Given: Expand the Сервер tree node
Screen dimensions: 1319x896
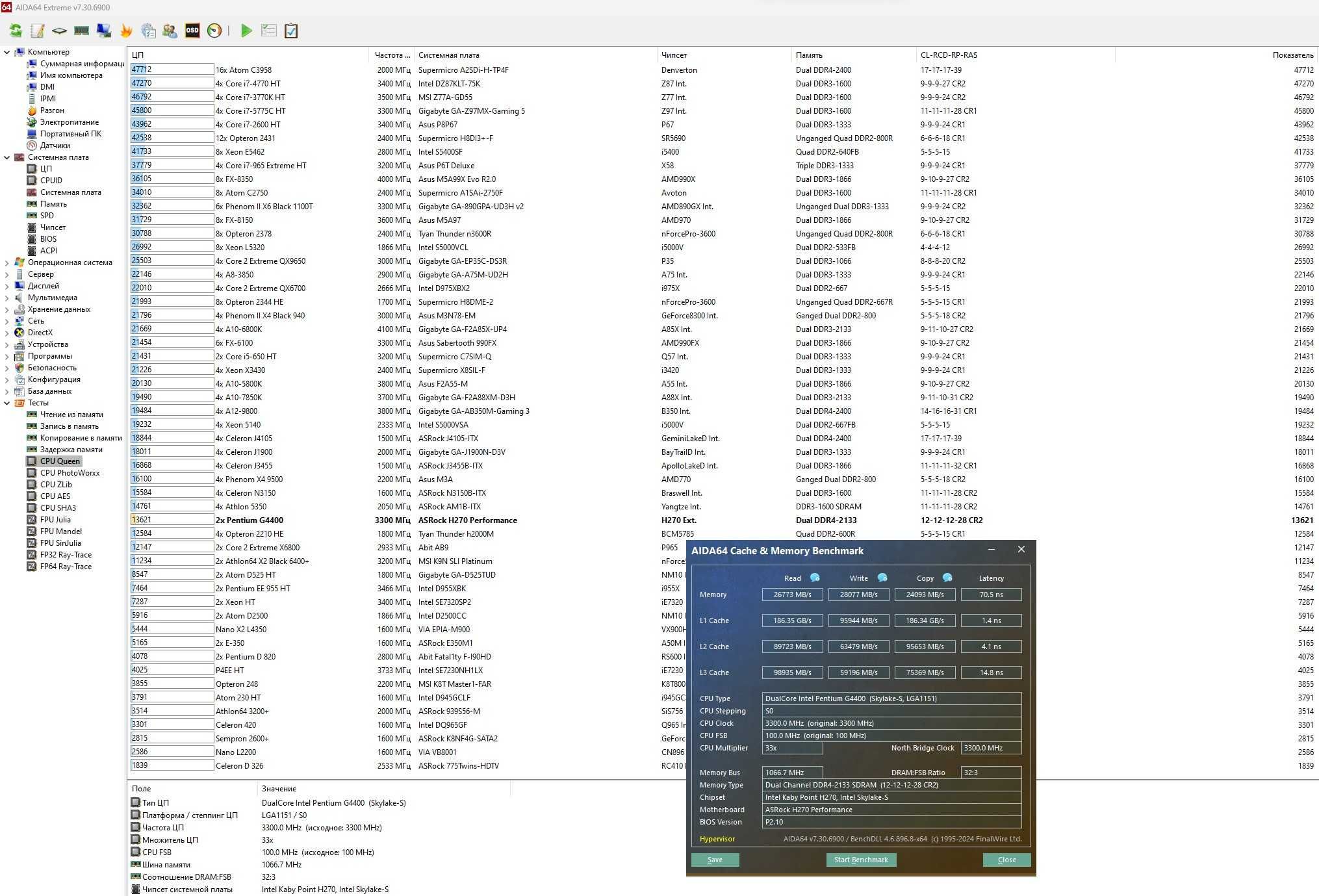Looking at the screenshot, I should [7, 274].
